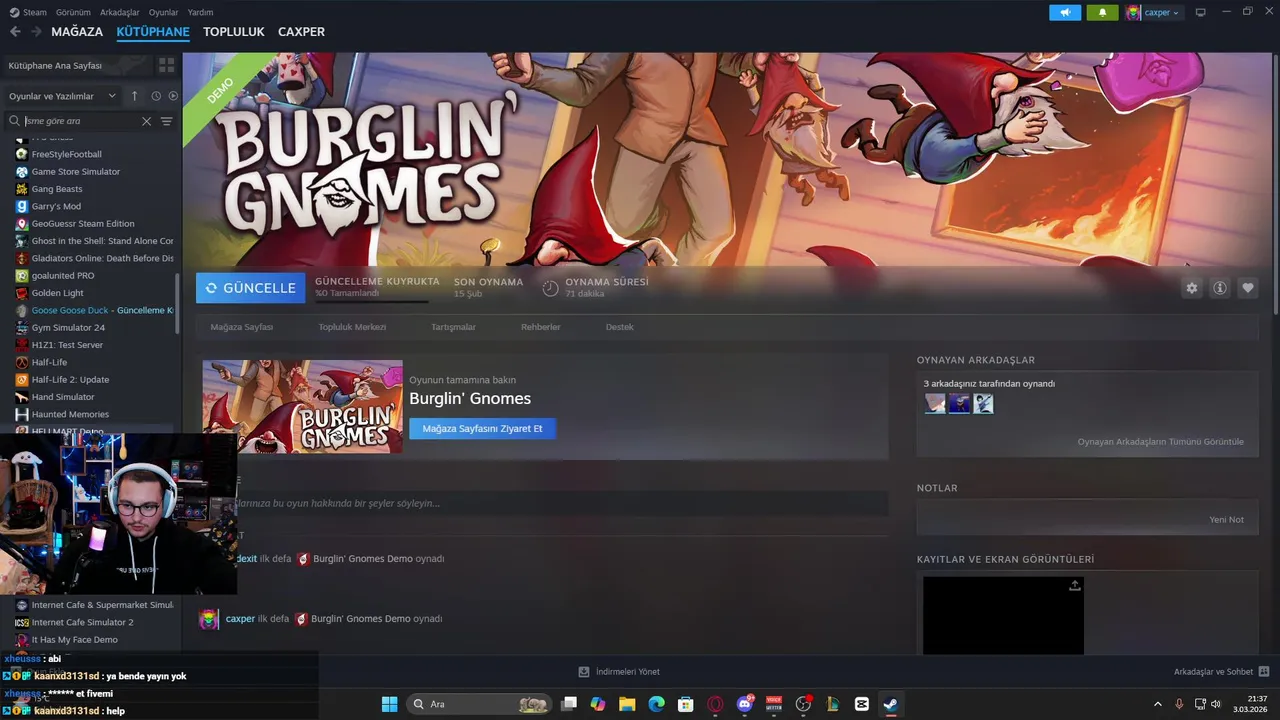Viewport: 1280px width, 720px height.
Task: Go forward with the navigation arrow
Action: (x=37, y=32)
